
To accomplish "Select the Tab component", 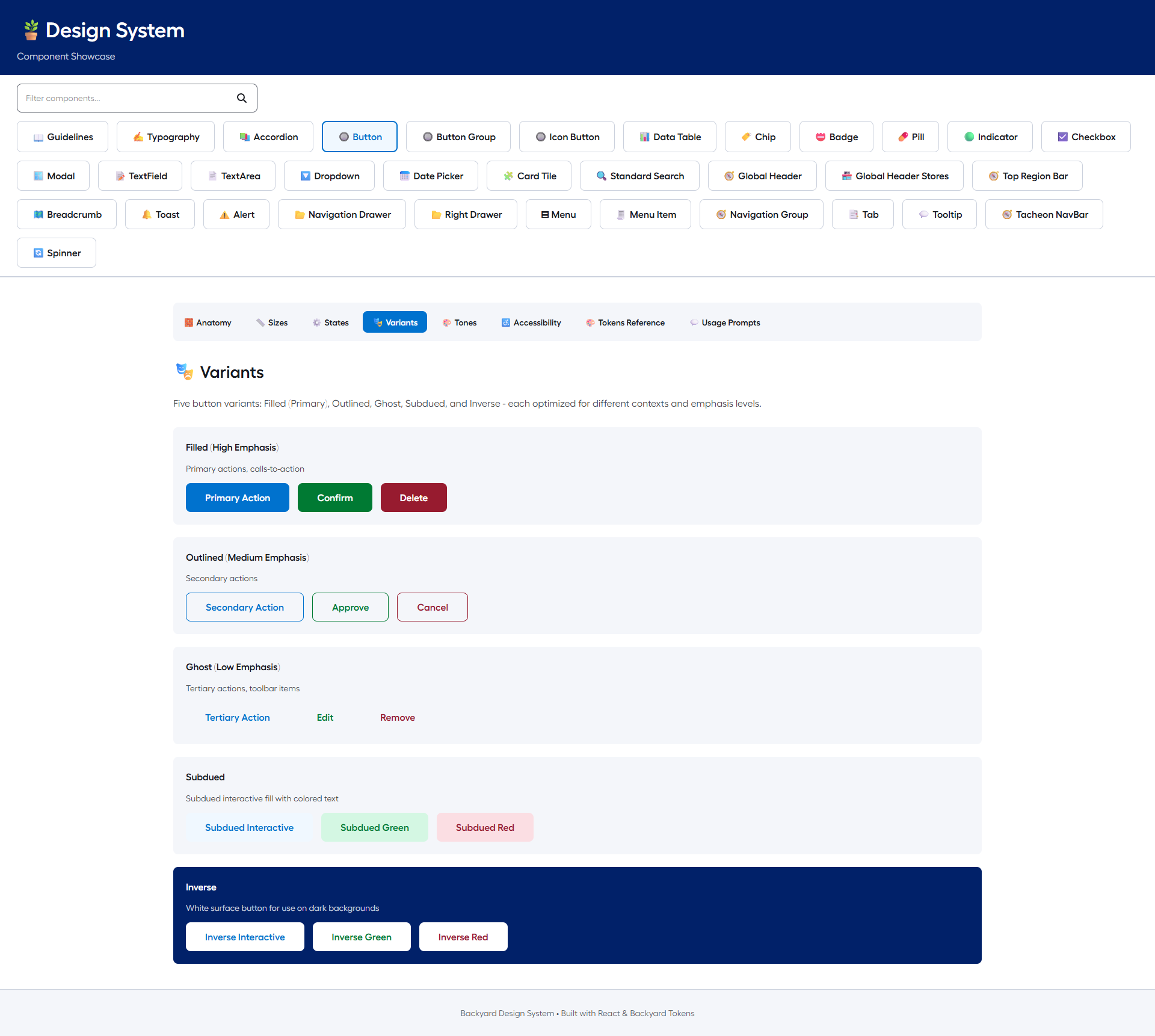I will [863, 214].
